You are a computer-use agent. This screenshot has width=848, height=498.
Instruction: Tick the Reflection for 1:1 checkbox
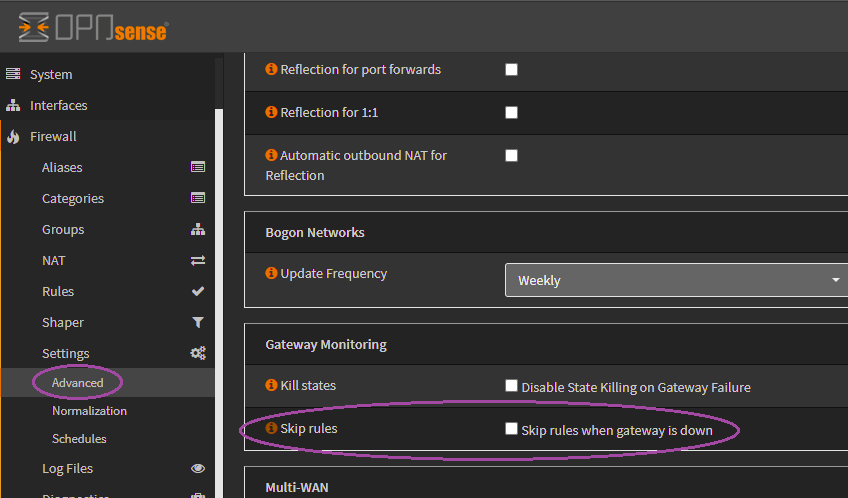point(511,113)
